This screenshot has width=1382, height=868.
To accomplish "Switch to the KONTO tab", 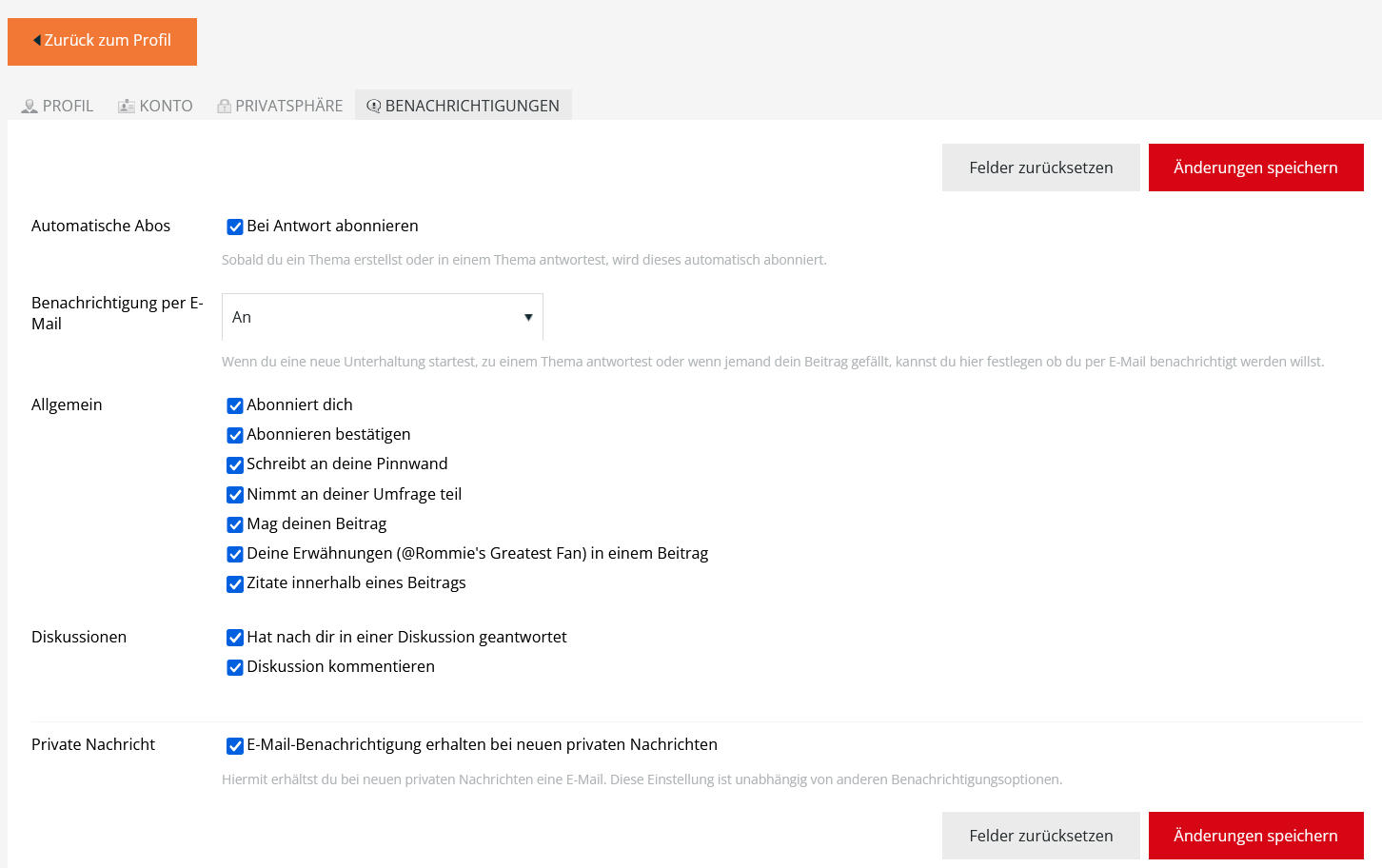I will pyautogui.click(x=155, y=106).
